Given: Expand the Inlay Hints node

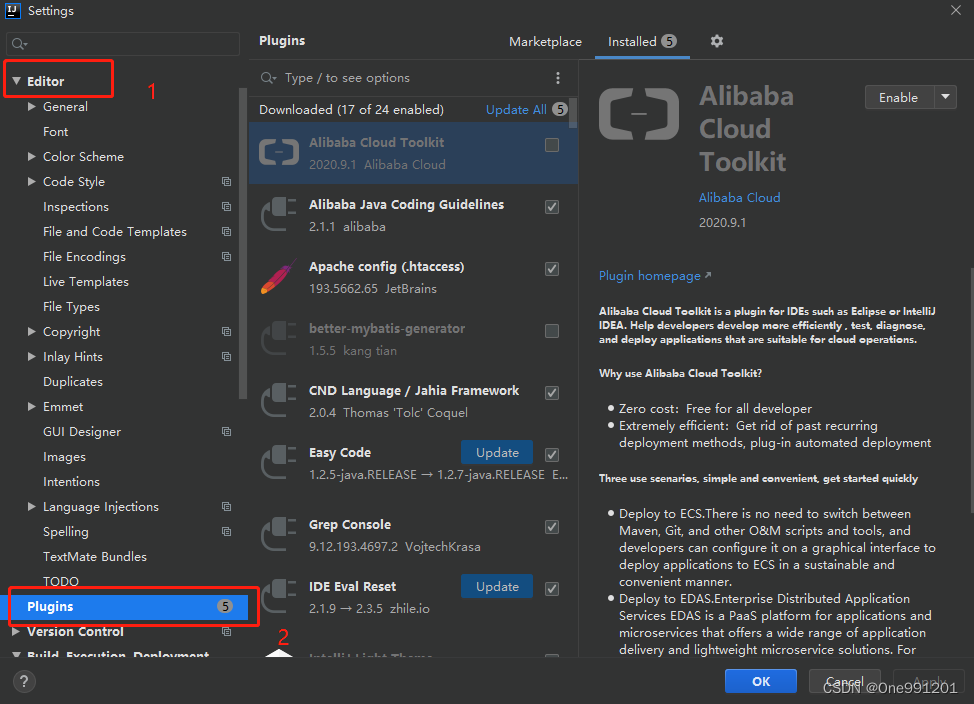Looking at the screenshot, I should pyautogui.click(x=32, y=357).
